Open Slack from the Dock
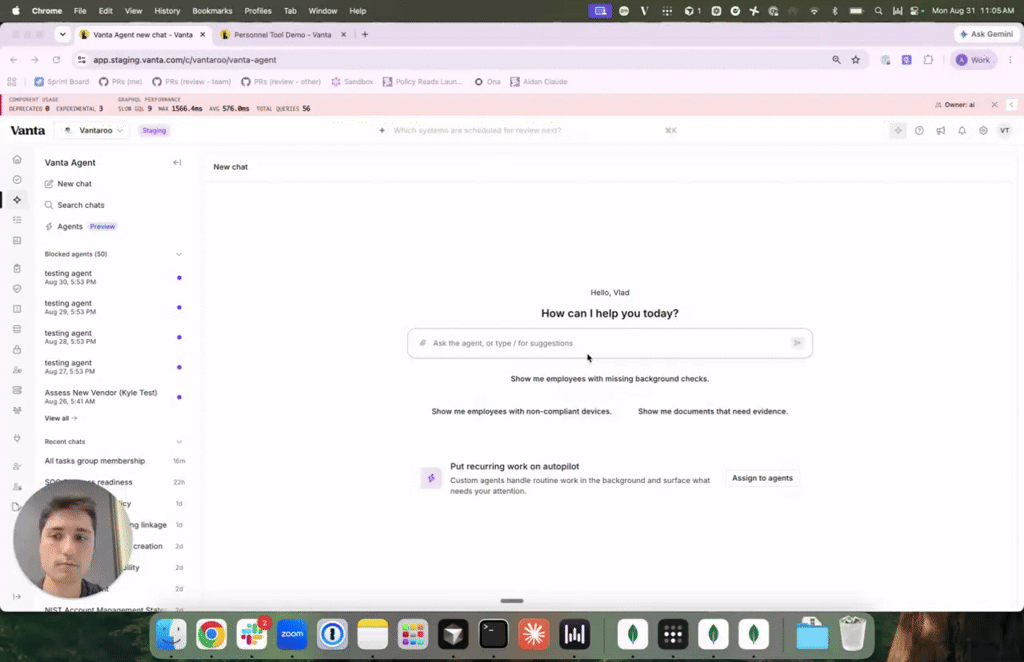This screenshot has height=662, width=1024. (x=251, y=634)
